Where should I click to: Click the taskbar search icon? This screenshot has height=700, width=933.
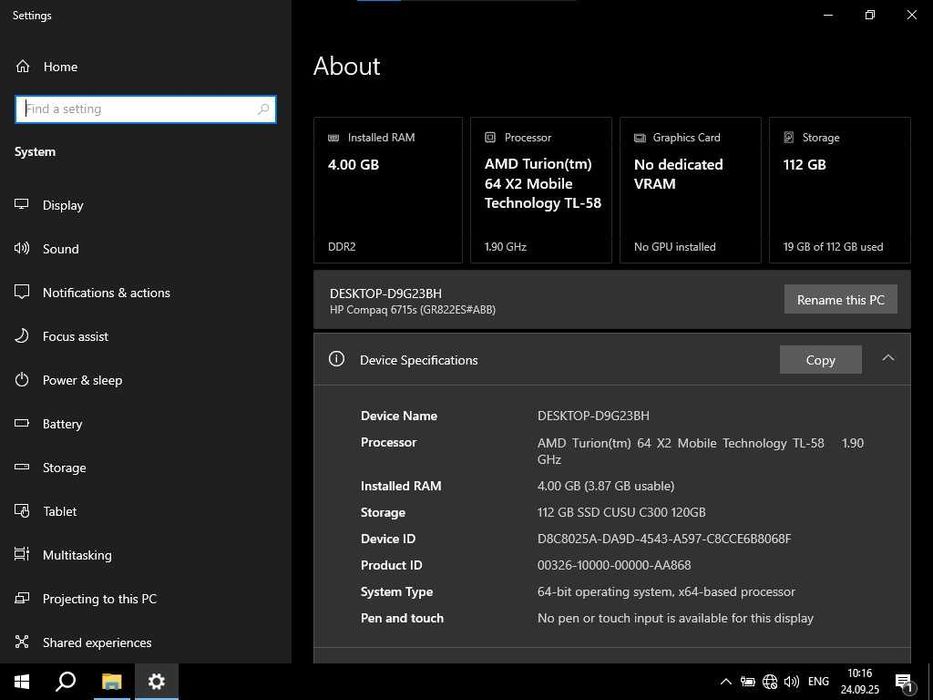click(65, 682)
